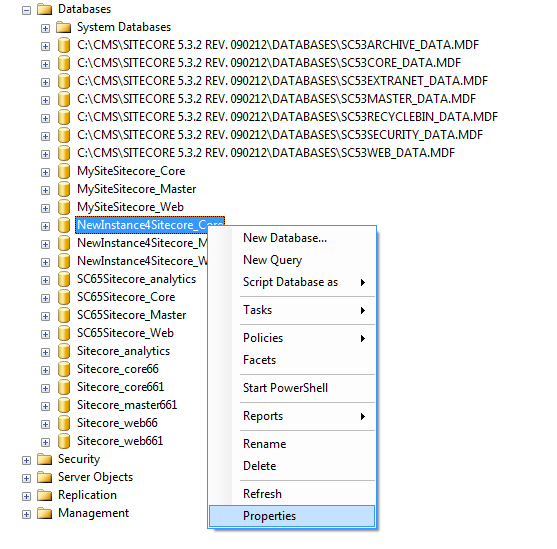Select the MySiteSitecore_Master database label
The height and width of the screenshot is (549, 557).
coord(136,189)
